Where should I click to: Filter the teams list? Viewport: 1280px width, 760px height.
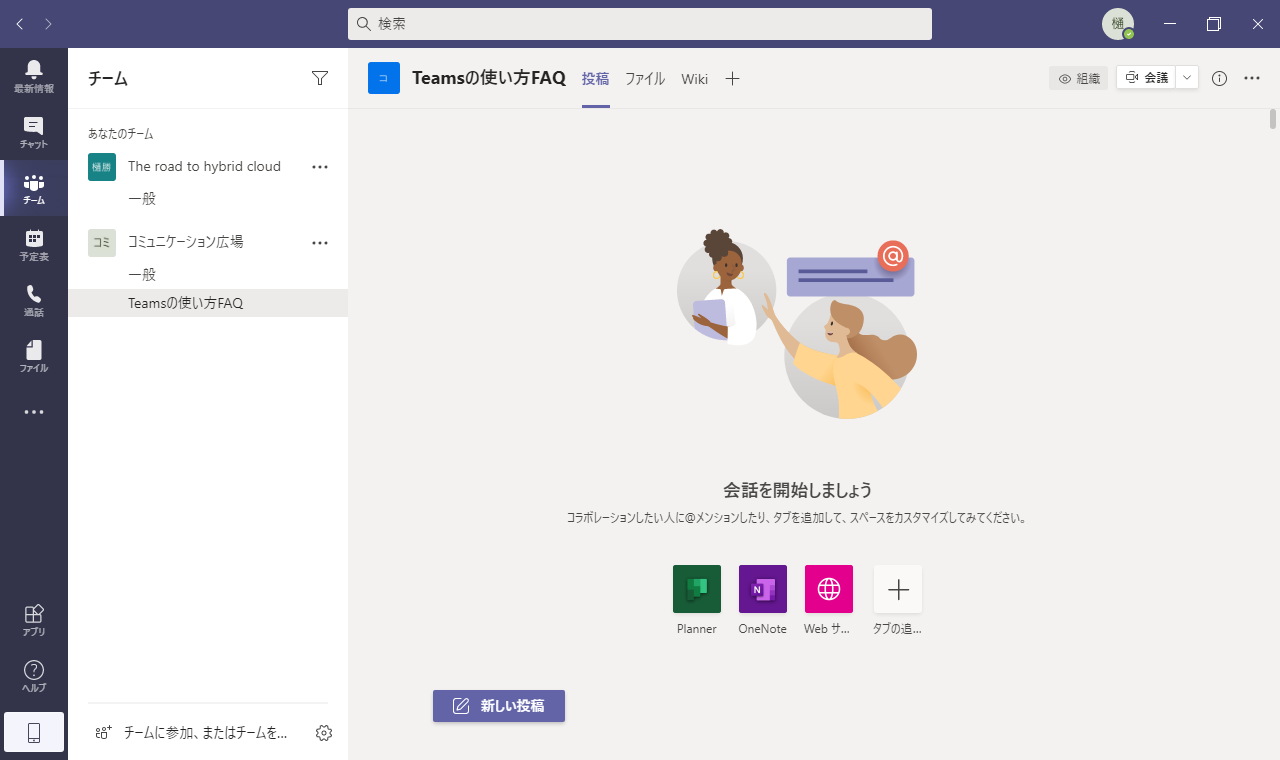pyautogui.click(x=320, y=78)
